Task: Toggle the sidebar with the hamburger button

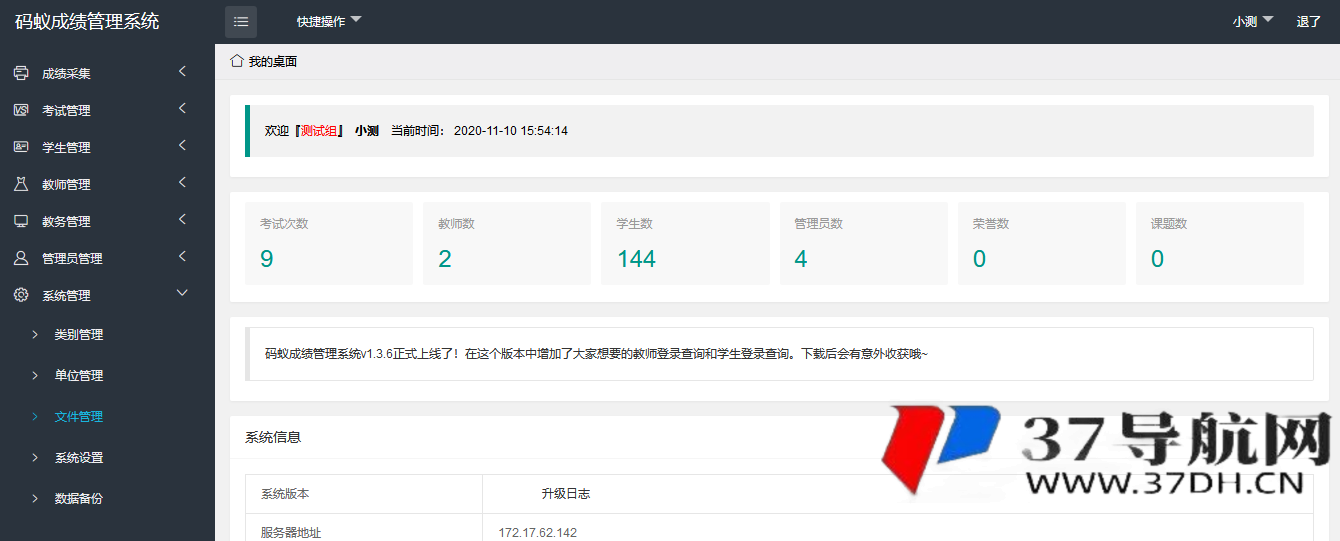Action: pyautogui.click(x=241, y=22)
